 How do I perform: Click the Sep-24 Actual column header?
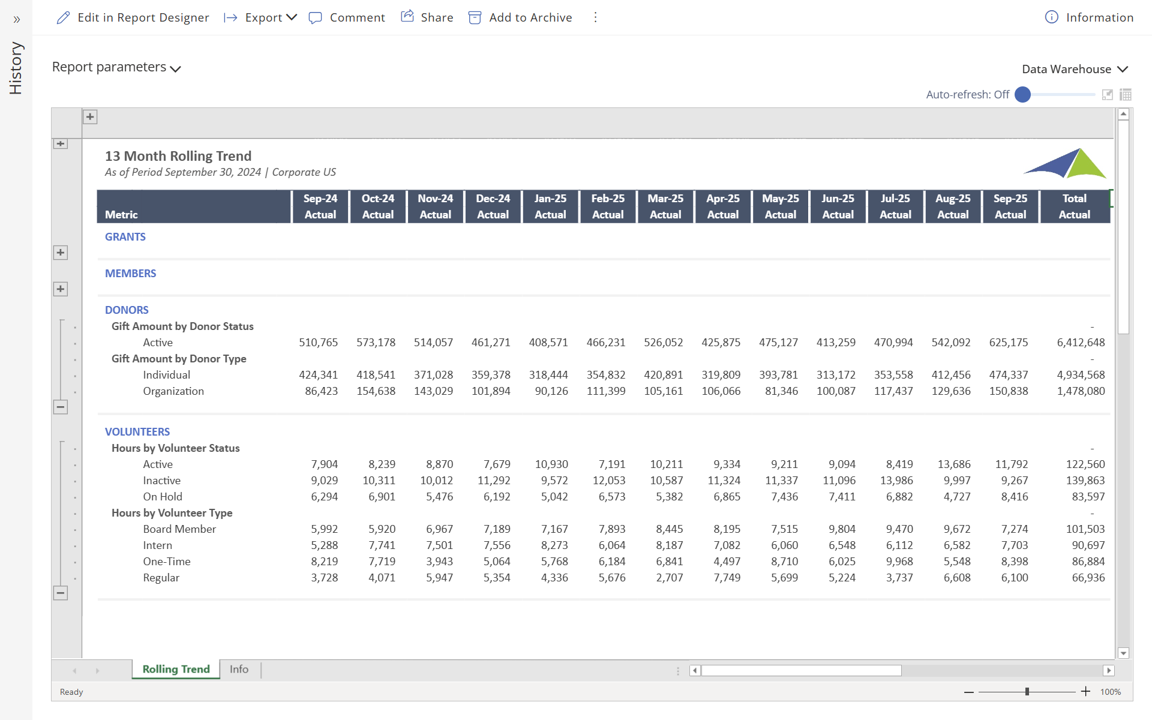pos(320,206)
